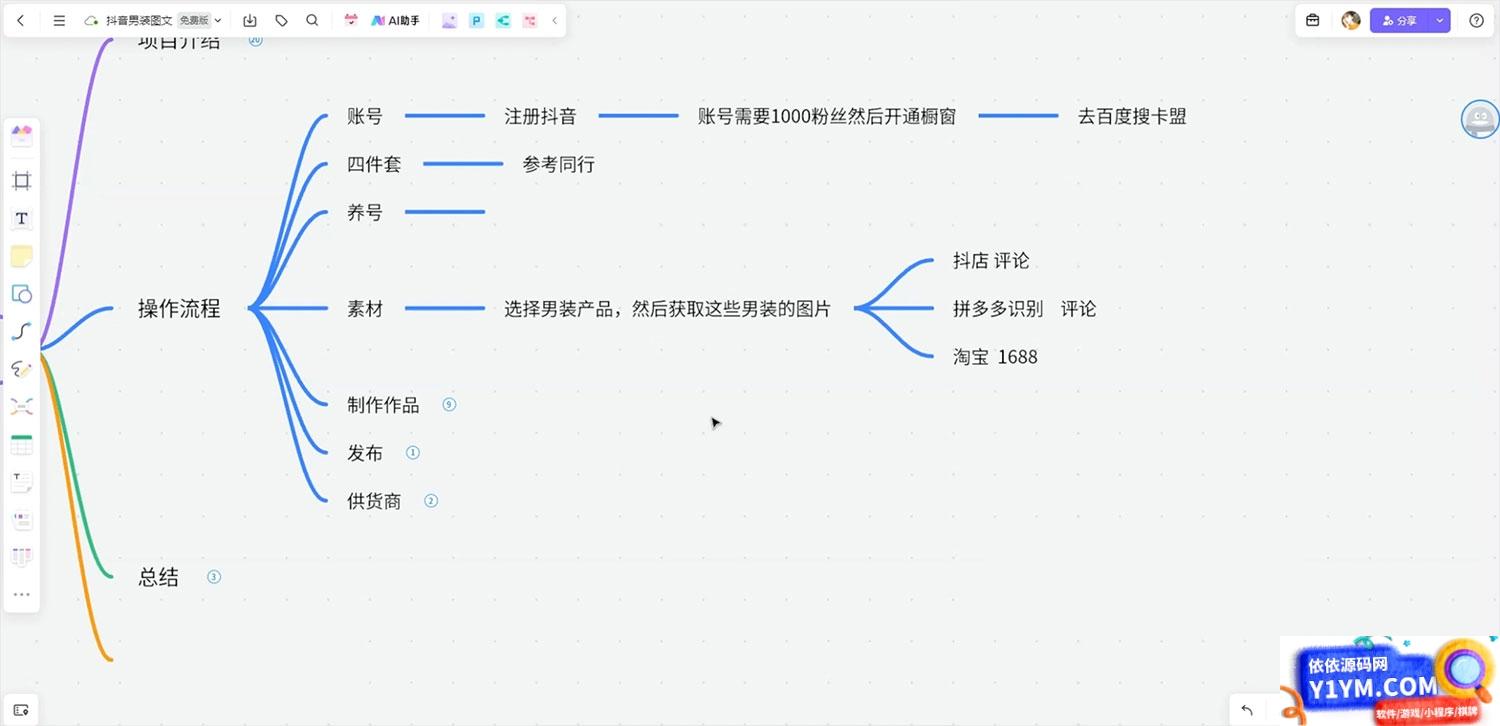Image resolution: width=1500 pixels, height=726 pixels.
Task: Select the 注册抖音 node
Action: [x=540, y=116]
